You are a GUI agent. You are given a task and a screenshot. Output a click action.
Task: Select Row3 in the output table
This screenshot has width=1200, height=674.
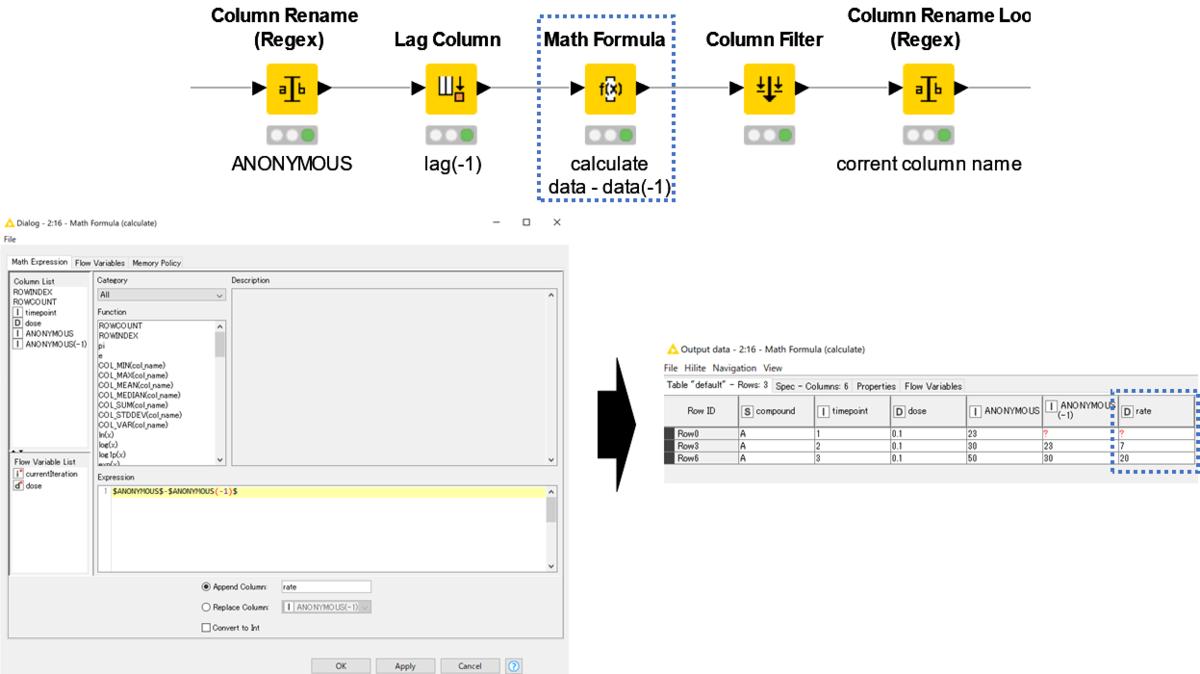[688, 445]
